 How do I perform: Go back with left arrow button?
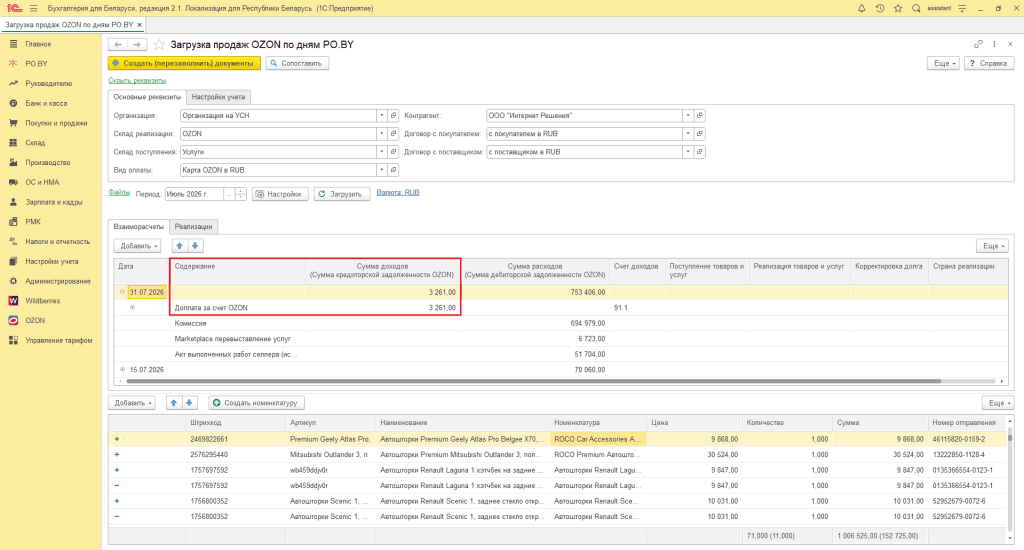tap(118, 44)
